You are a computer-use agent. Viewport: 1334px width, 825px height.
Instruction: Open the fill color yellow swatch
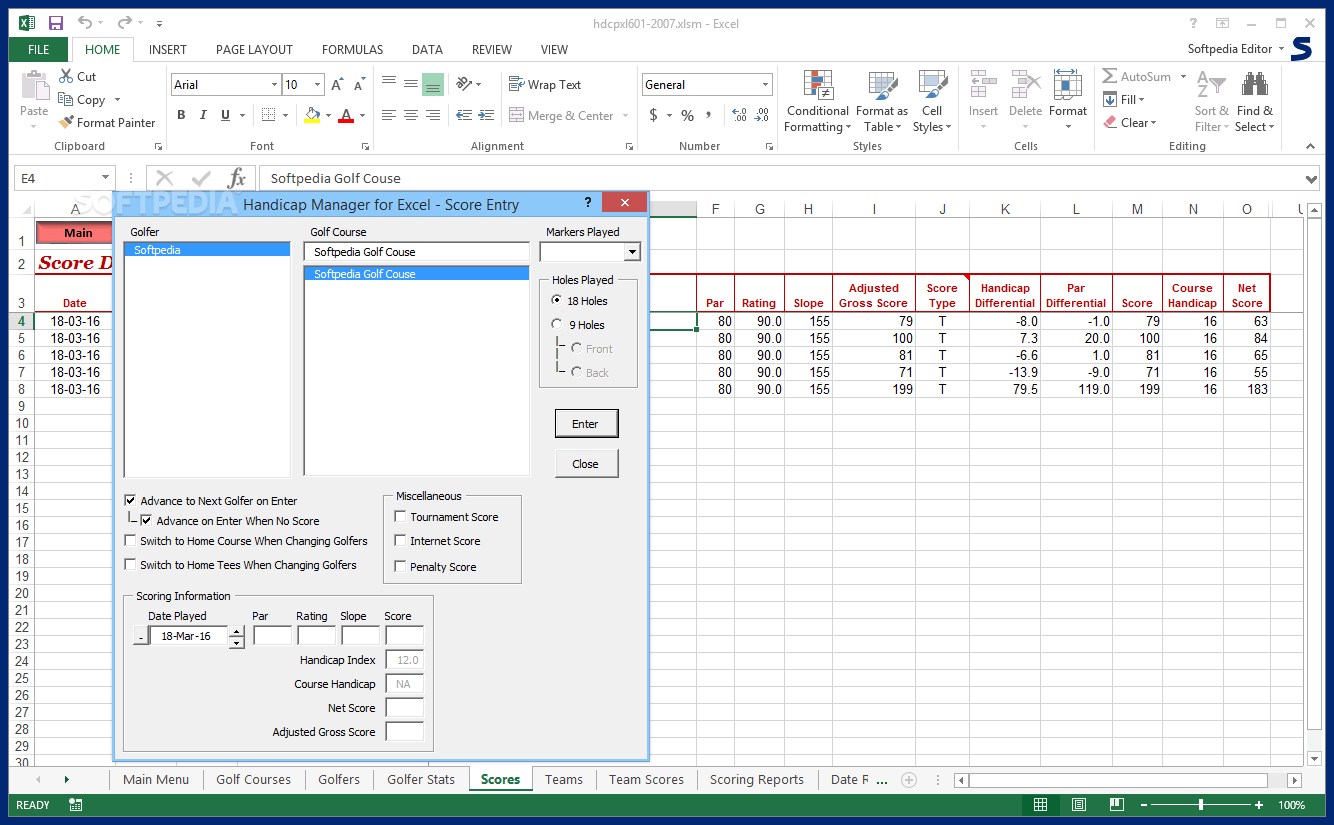click(312, 115)
